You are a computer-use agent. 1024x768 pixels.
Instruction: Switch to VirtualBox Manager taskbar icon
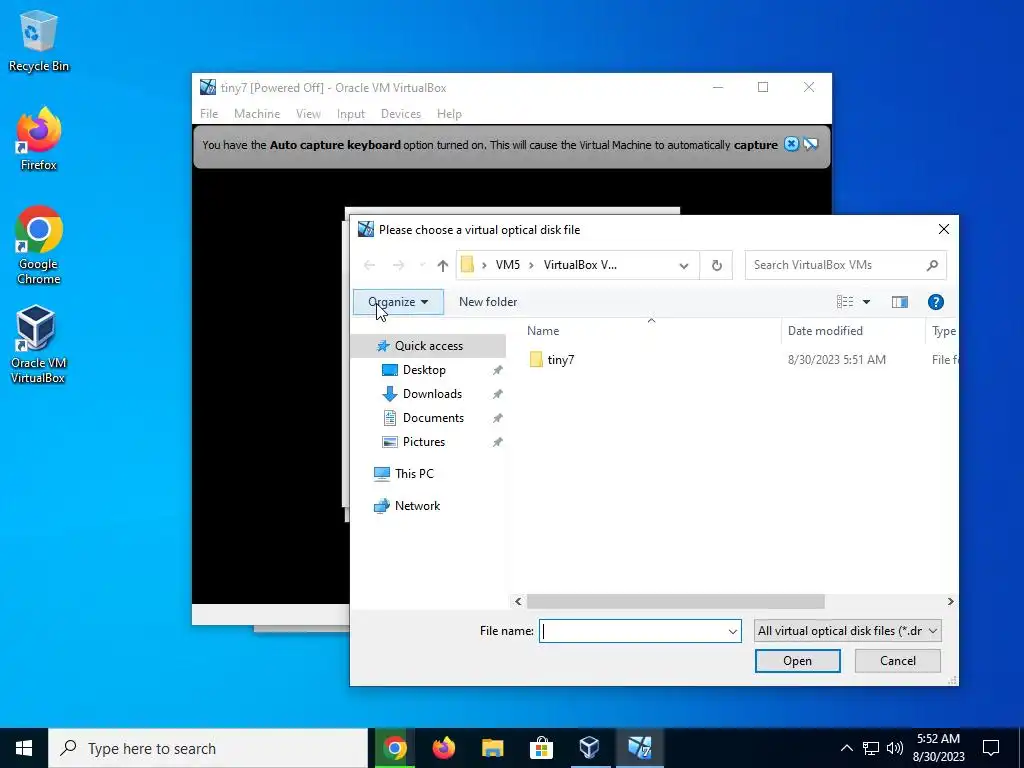point(589,748)
